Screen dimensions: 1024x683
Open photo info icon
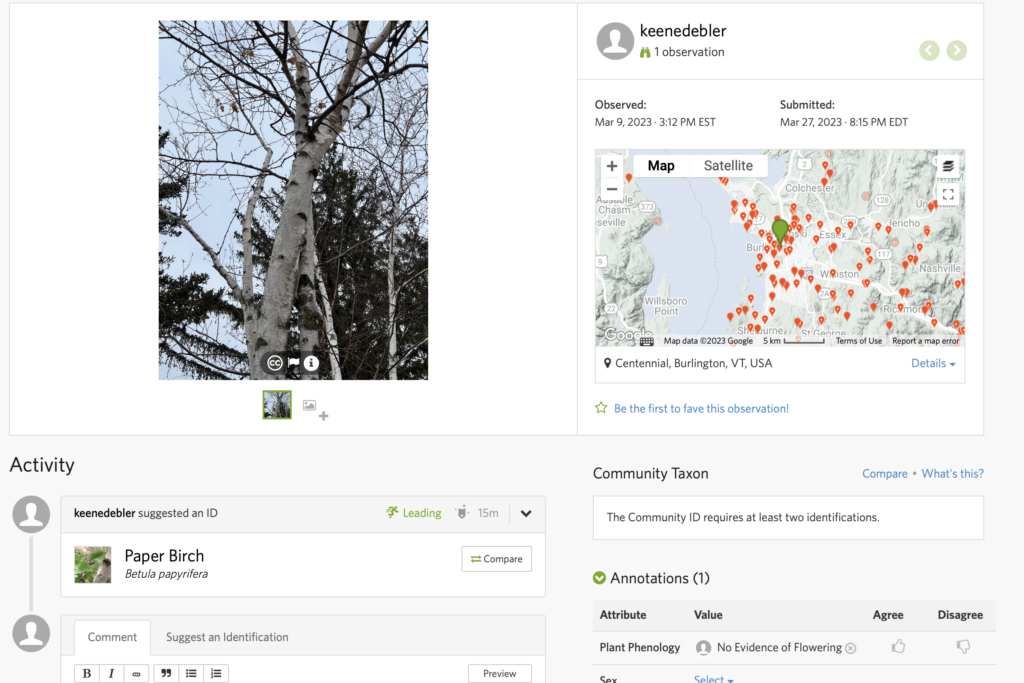point(312,363)
